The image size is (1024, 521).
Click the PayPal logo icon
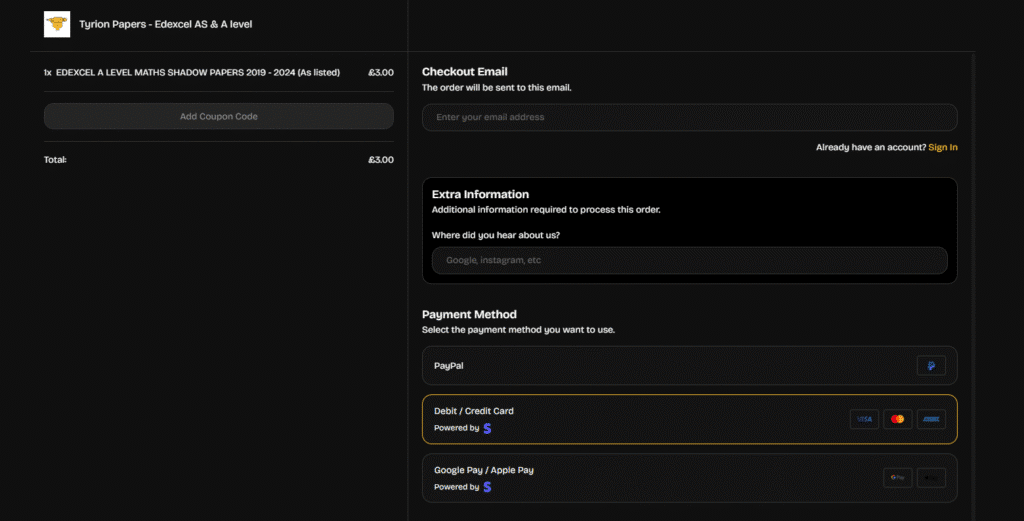click(931, 366)
